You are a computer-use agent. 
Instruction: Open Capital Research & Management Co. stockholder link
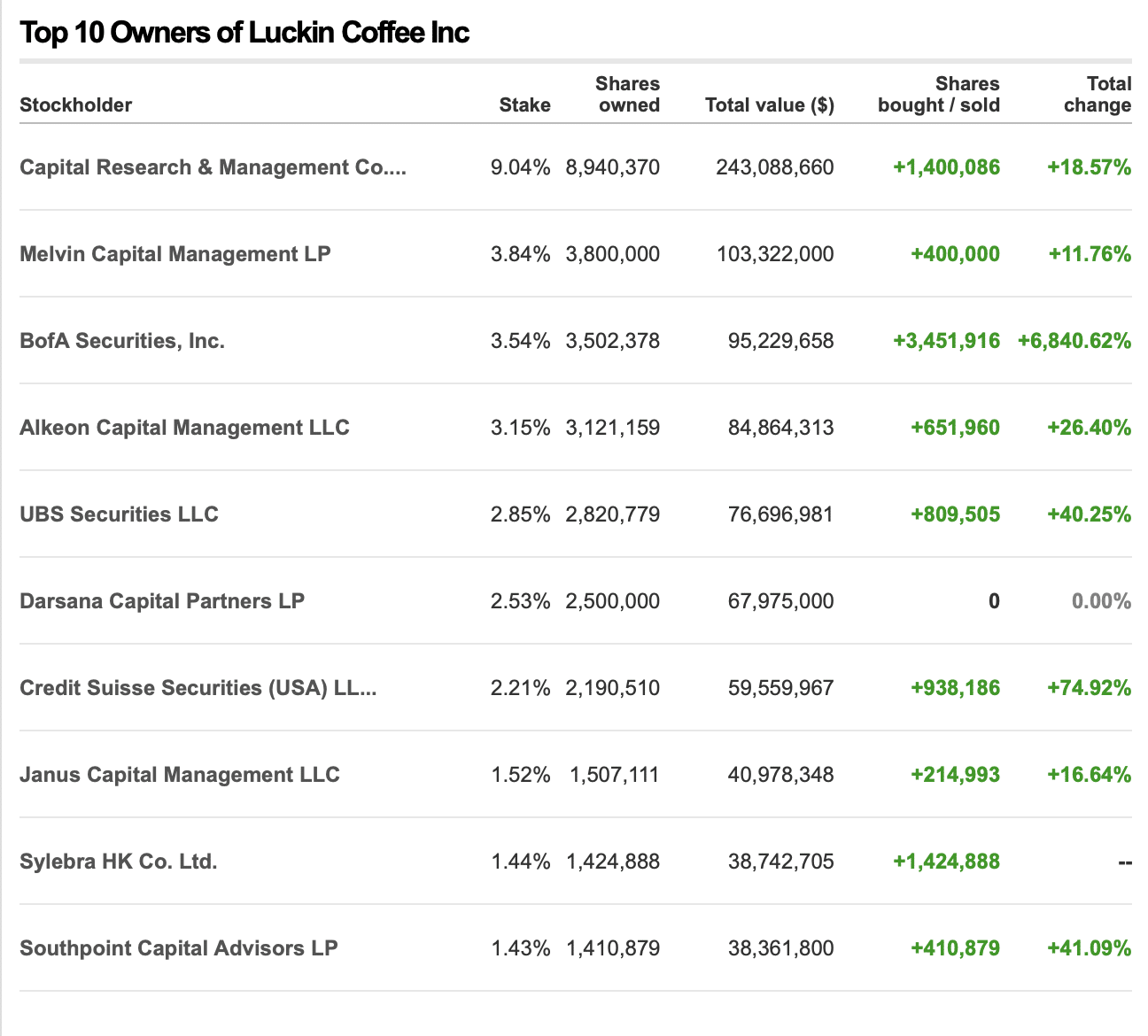213,167
